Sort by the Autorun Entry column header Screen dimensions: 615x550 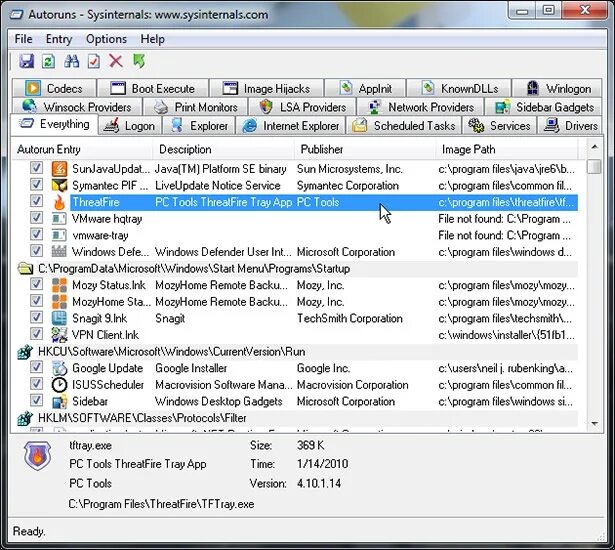tap(82, 149)
